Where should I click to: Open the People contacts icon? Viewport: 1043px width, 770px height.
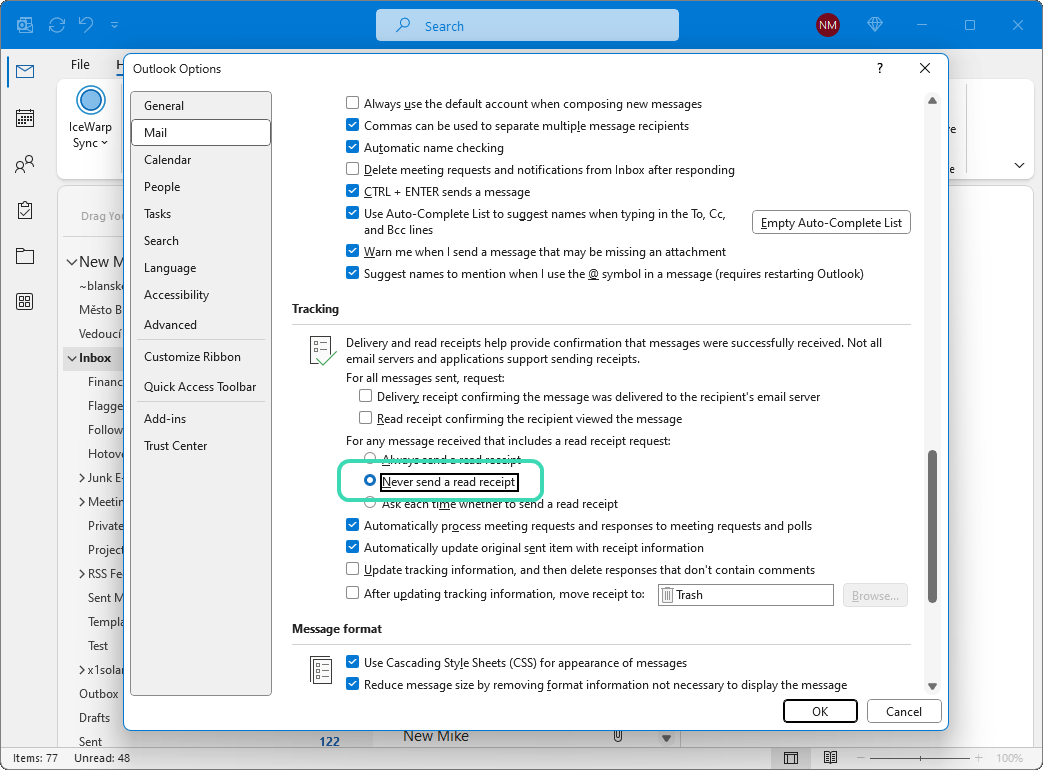pos(25,165)
